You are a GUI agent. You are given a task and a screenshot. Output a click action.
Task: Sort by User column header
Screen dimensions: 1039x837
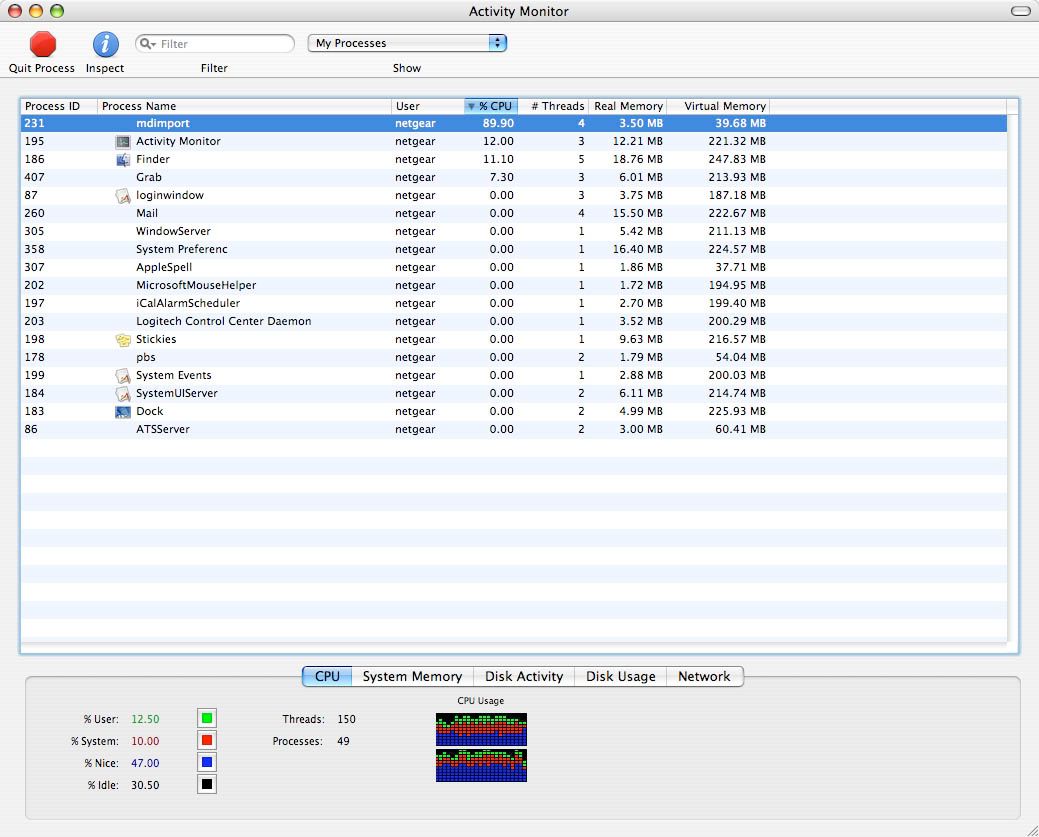[428, 106]
